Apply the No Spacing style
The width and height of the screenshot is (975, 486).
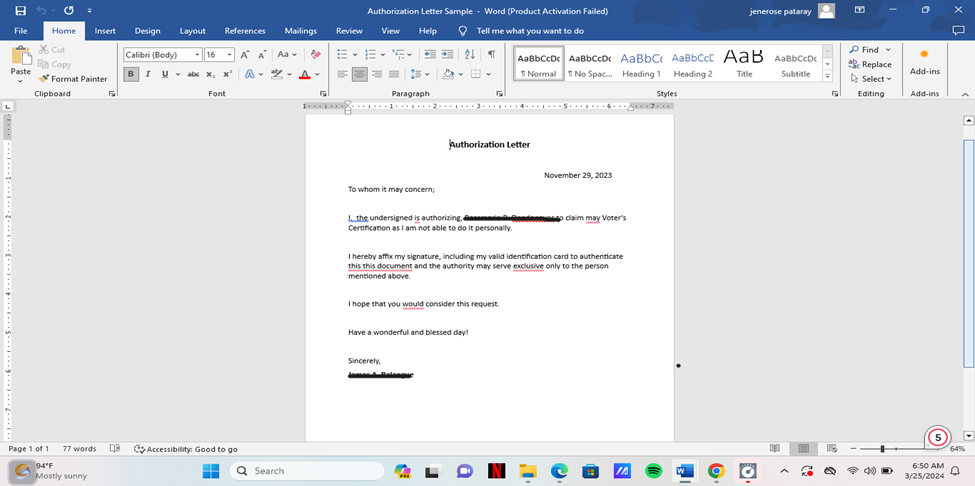[x=589, y=63]
